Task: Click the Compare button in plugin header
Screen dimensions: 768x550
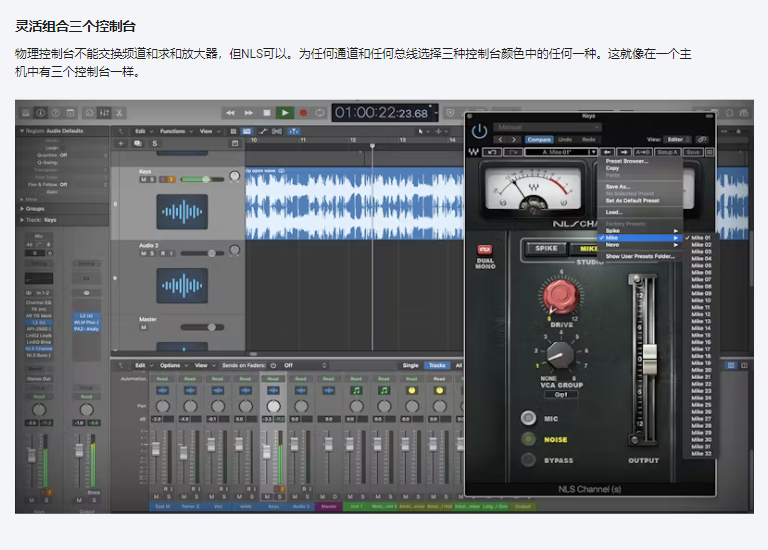Action: (x=539, y=140)
